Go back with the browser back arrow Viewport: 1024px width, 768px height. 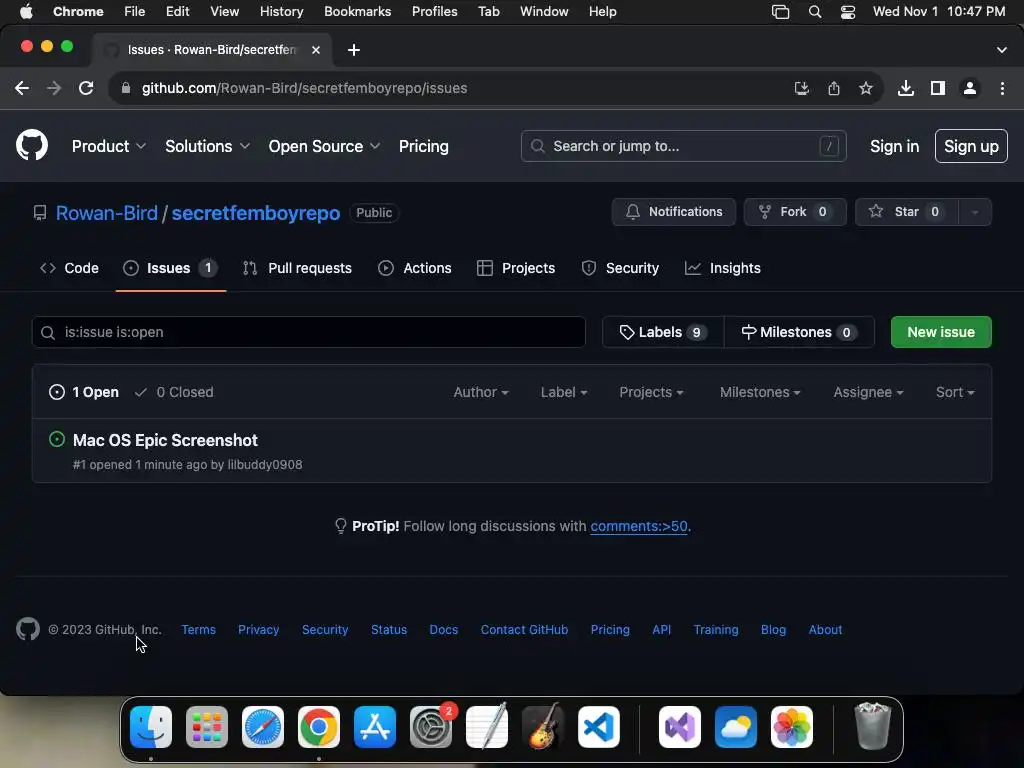pyautogui.click(x=22, y=88)
